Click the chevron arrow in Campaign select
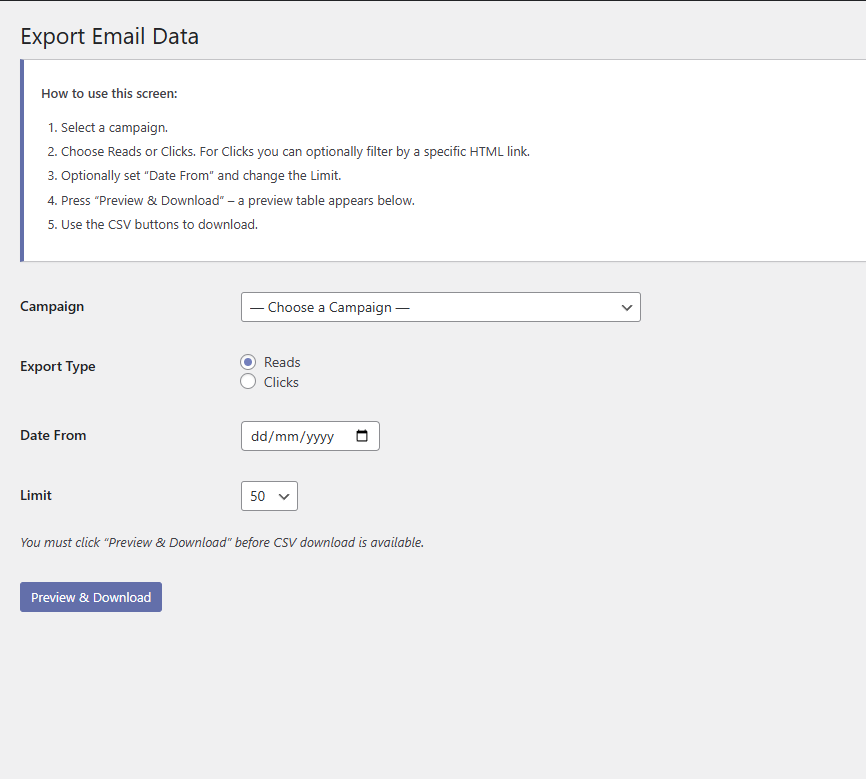Image resolution: width=866 pixels, height=779 pixels. coord(627,307)
